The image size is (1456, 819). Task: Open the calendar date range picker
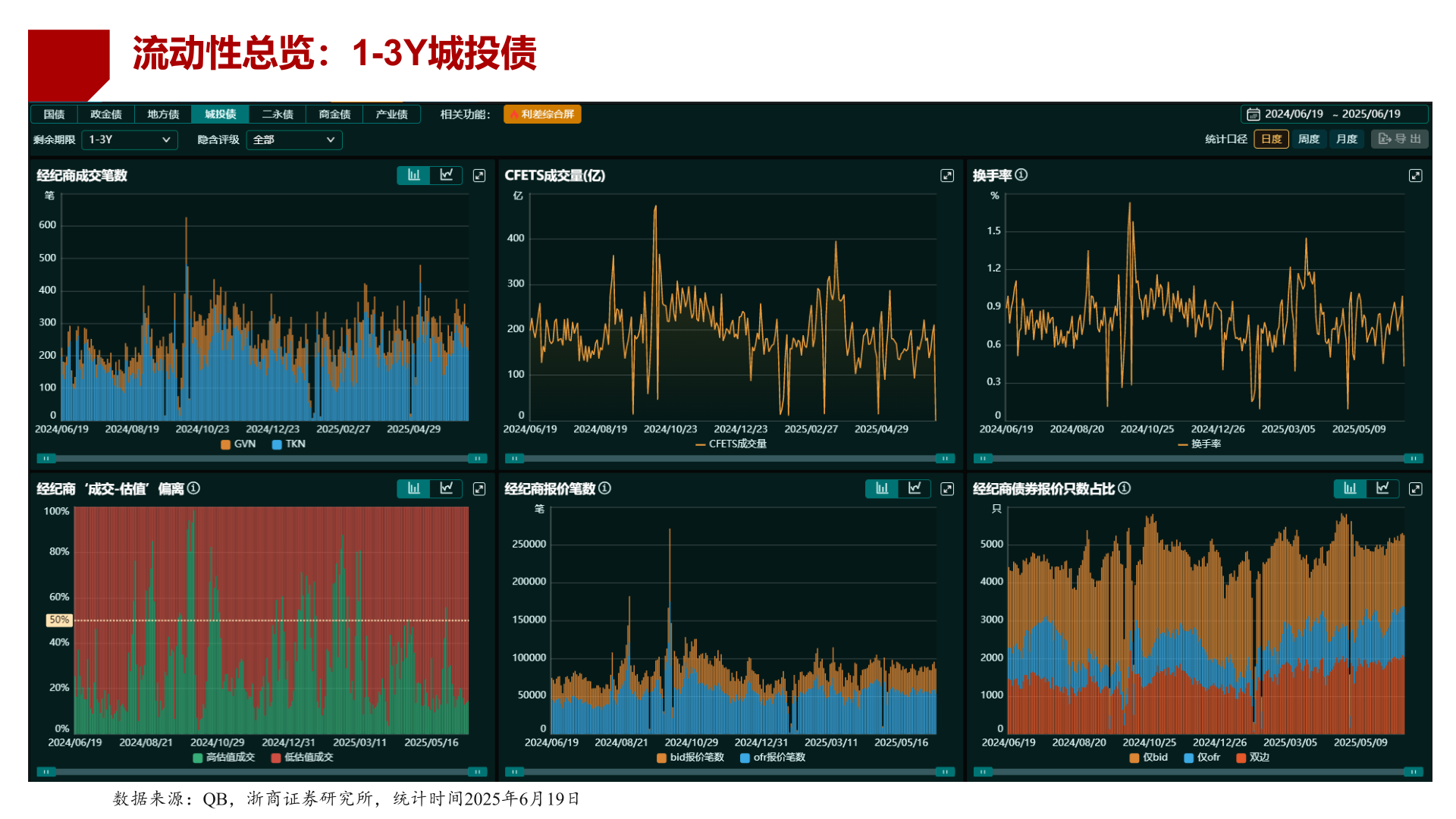(x=1254, y=115)
